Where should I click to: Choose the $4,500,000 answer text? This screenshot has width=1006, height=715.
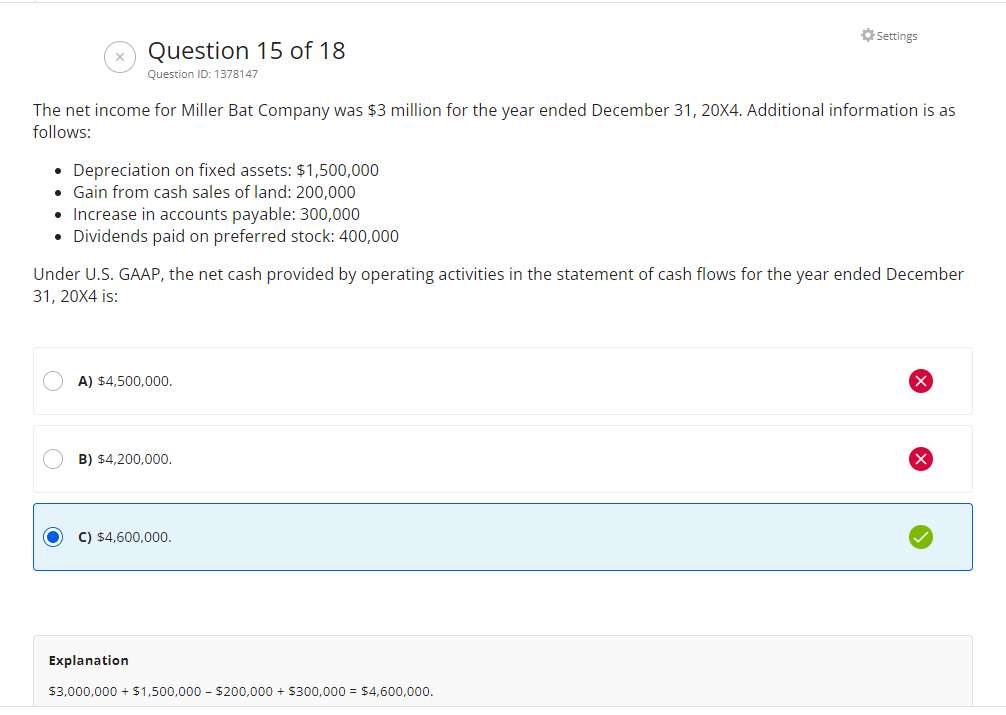134,381
